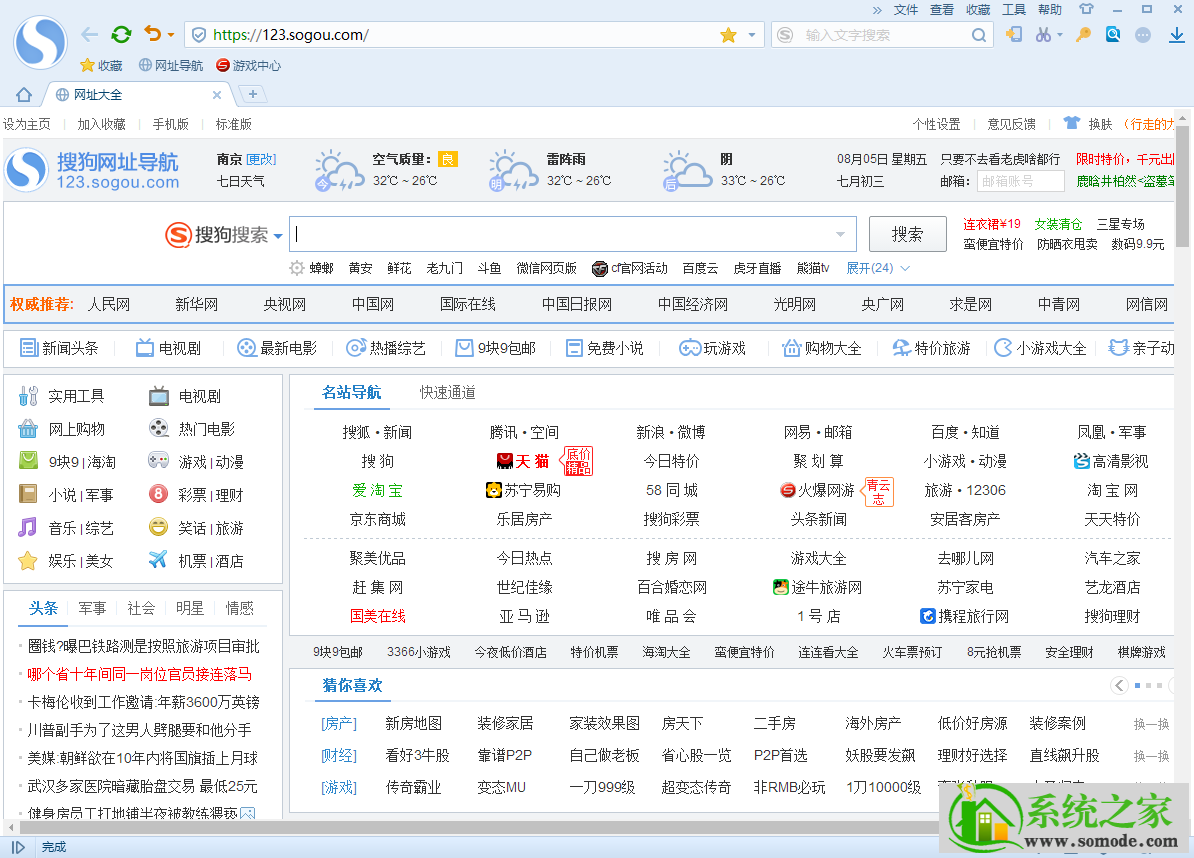The height and width of the screenshot is (858, 1194).
Task: Open the send-to-phone icon in toolbar
Action: coord(1014,34)
